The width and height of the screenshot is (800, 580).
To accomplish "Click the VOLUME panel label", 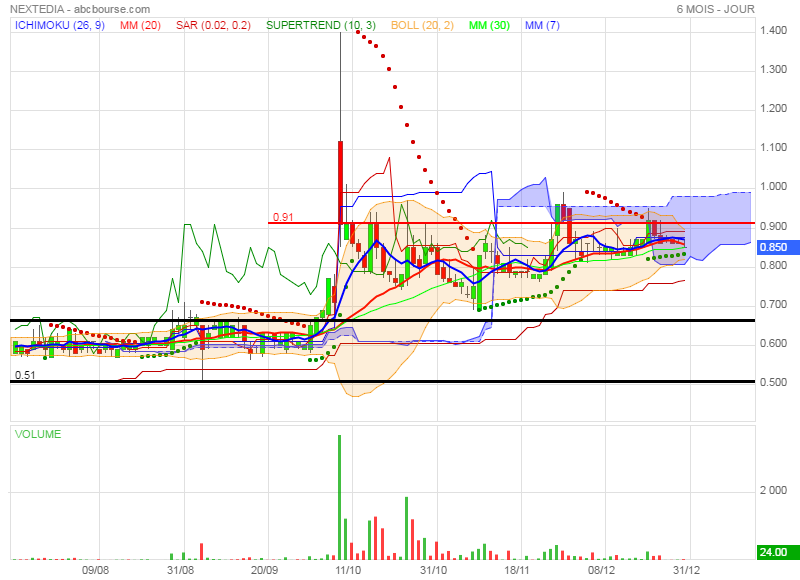I will (38, 434).
